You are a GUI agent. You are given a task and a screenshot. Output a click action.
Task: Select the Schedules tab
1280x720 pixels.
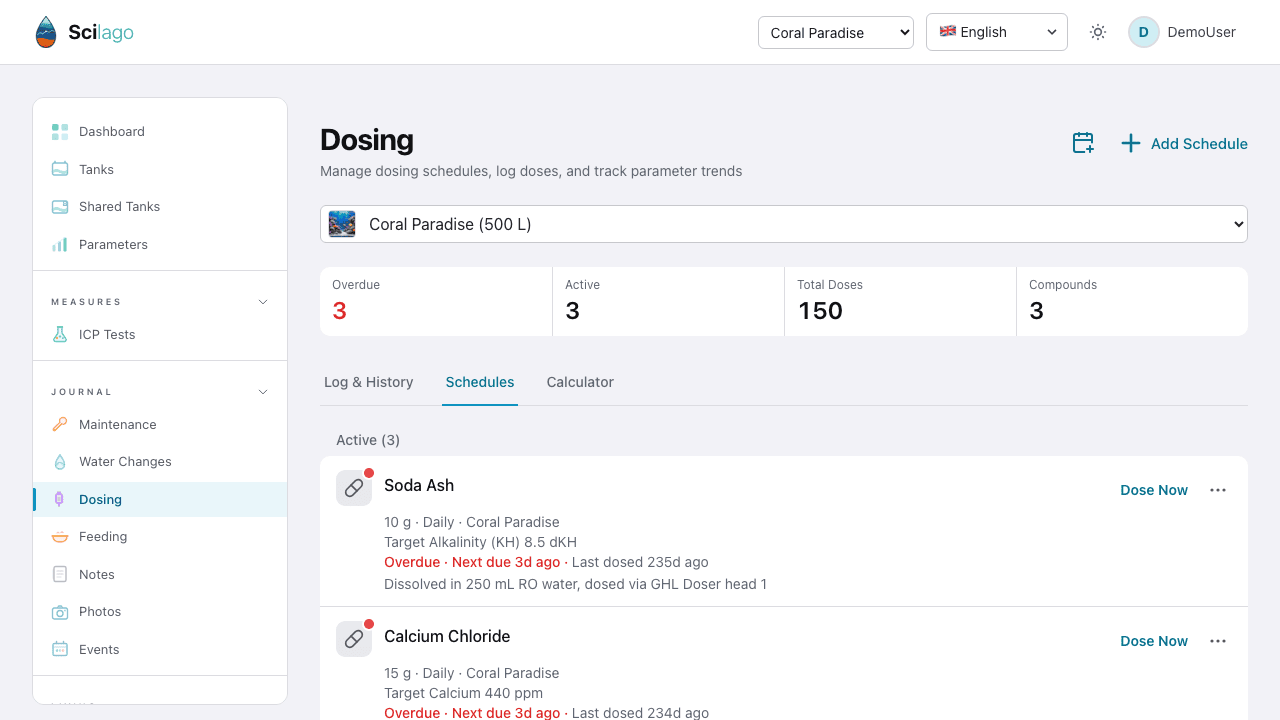pos(480,382)
